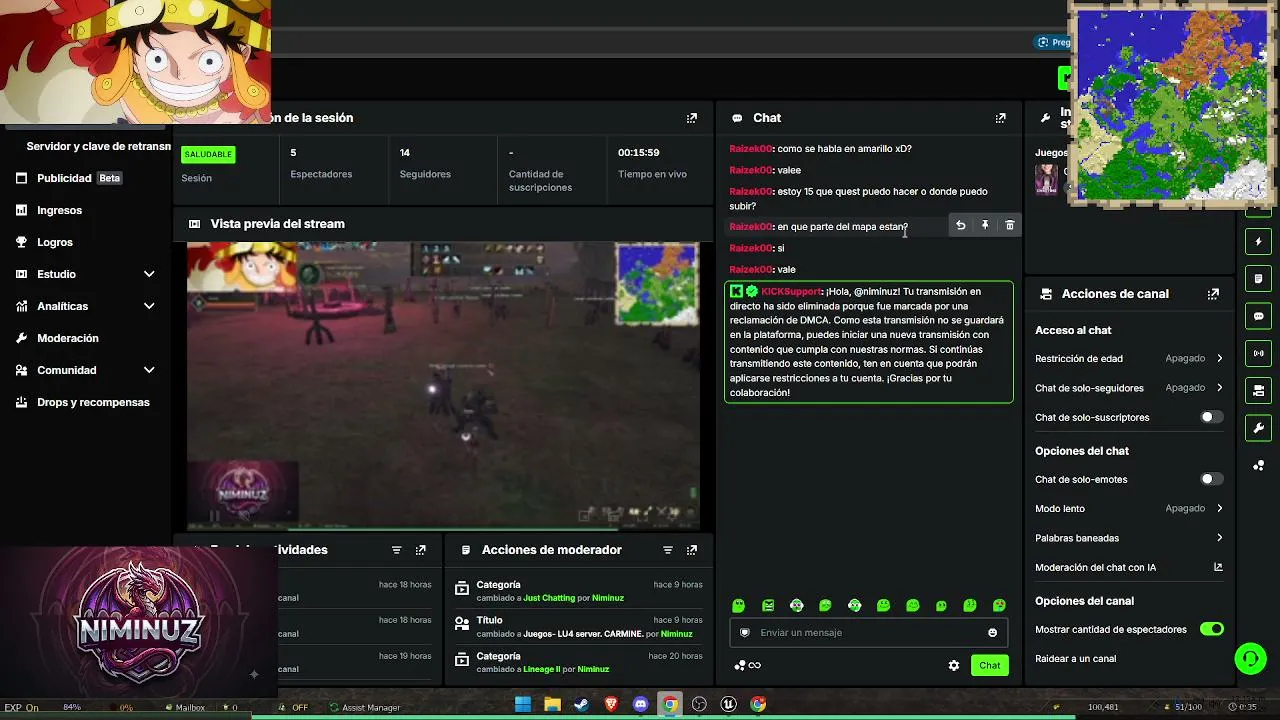Disable Mostrar cantidad de espectadores switch
Image resolution: width=1280 pixels, height=720 pixels.
(1211, 629)
